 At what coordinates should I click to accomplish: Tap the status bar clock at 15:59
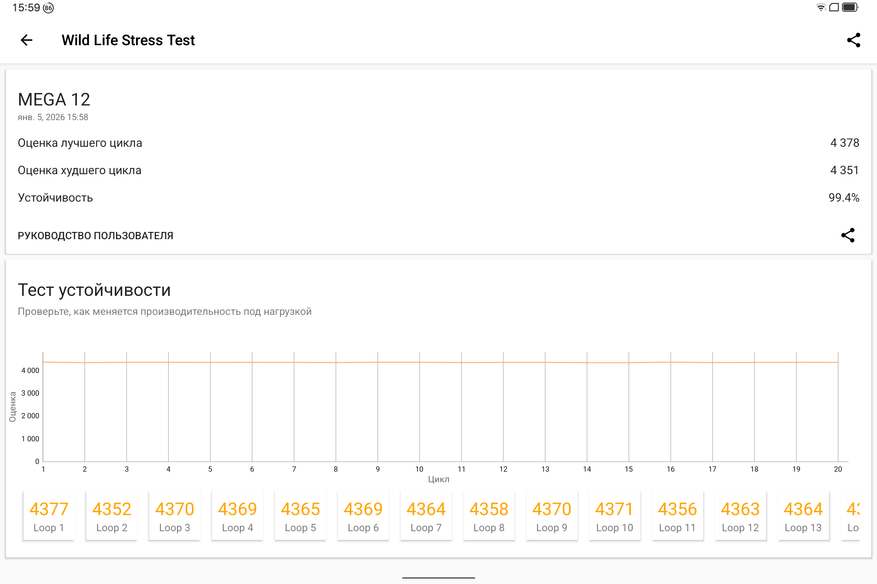tap(26, 8)
